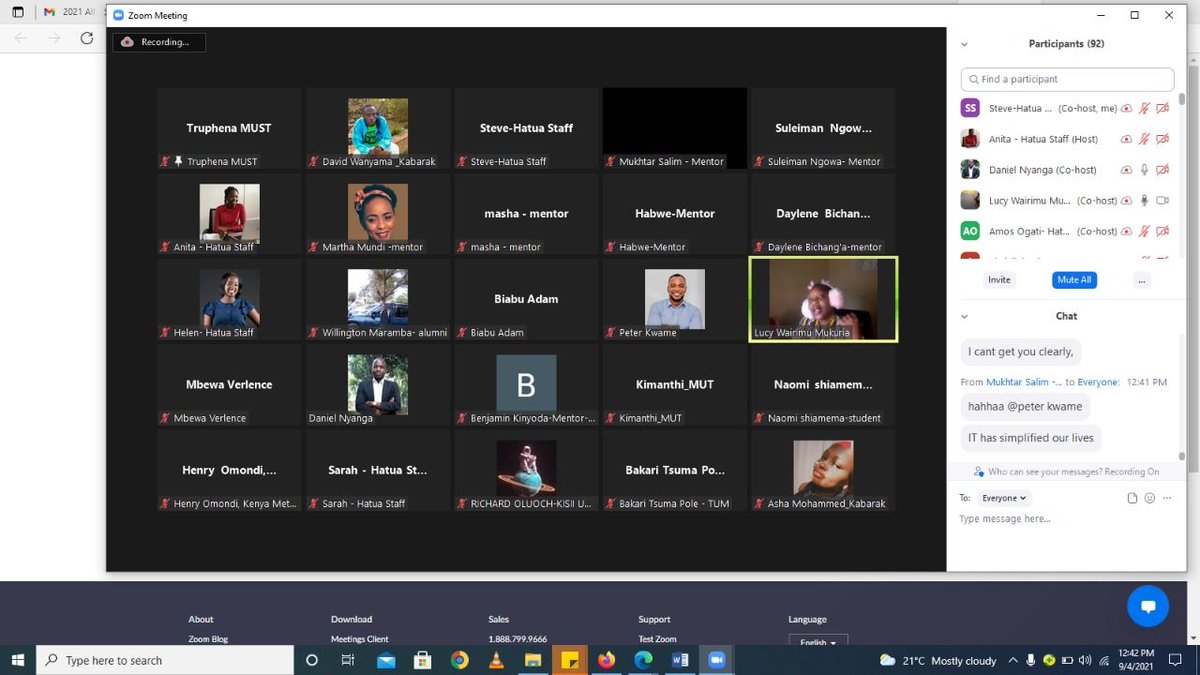Open Firefox from the taskbar

[x=606, y=660]
